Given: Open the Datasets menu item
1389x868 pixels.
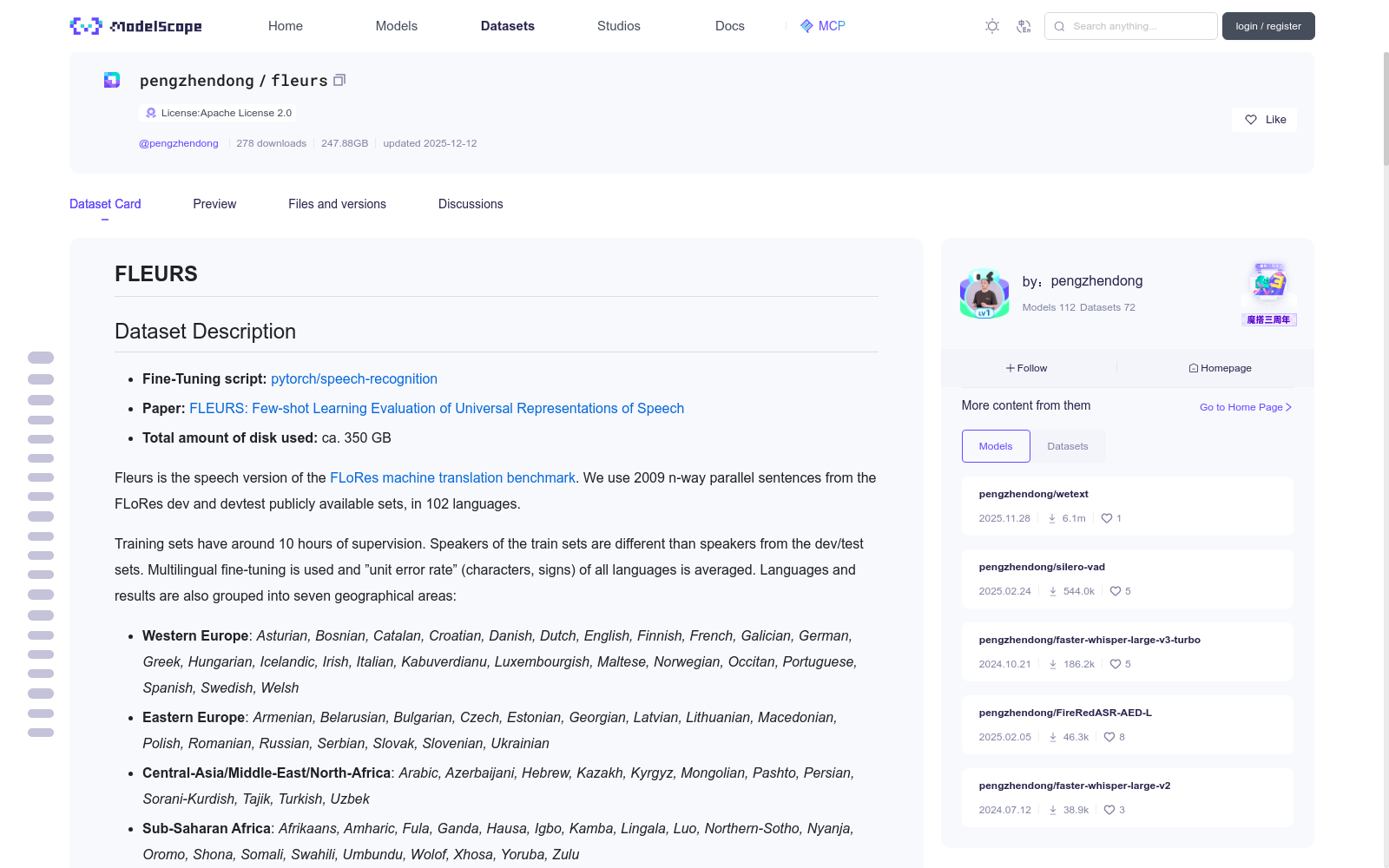Looking at the screenshot, I should tap(508, 26).
